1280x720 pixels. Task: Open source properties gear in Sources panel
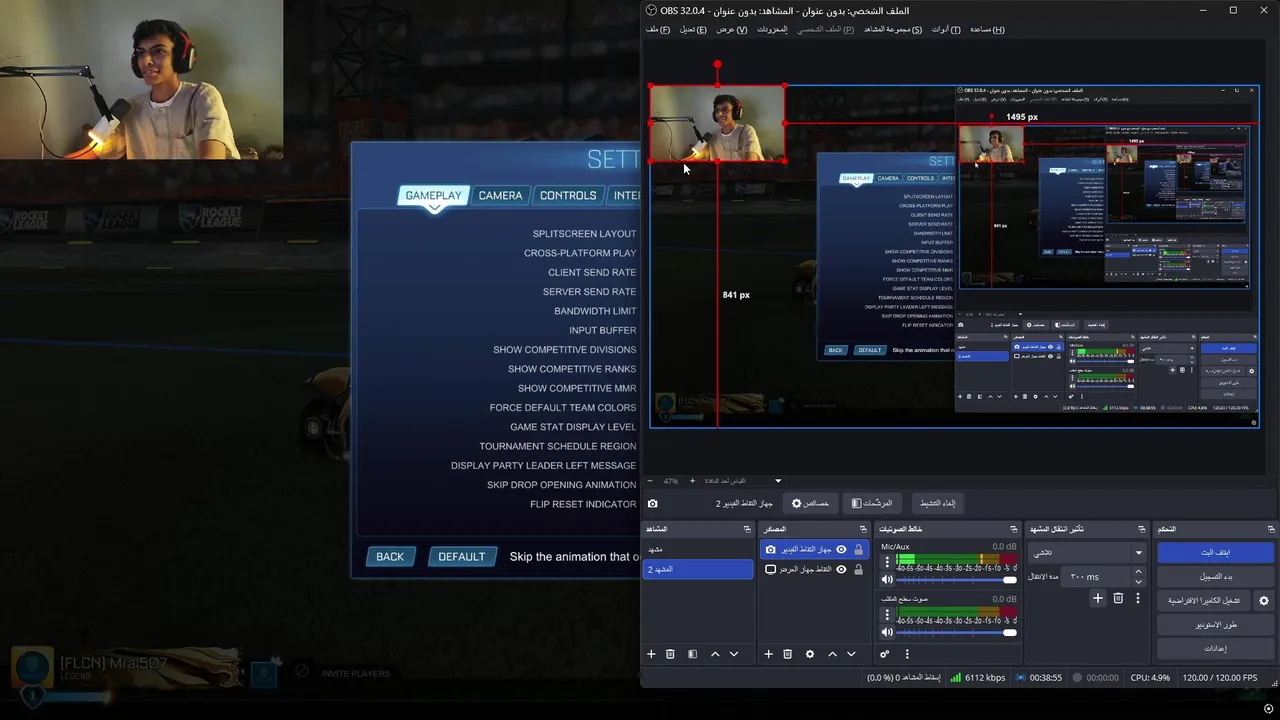click(810, 654)
